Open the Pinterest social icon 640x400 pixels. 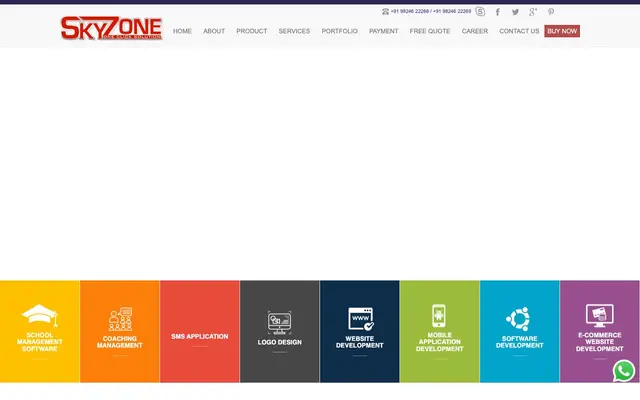551,12
